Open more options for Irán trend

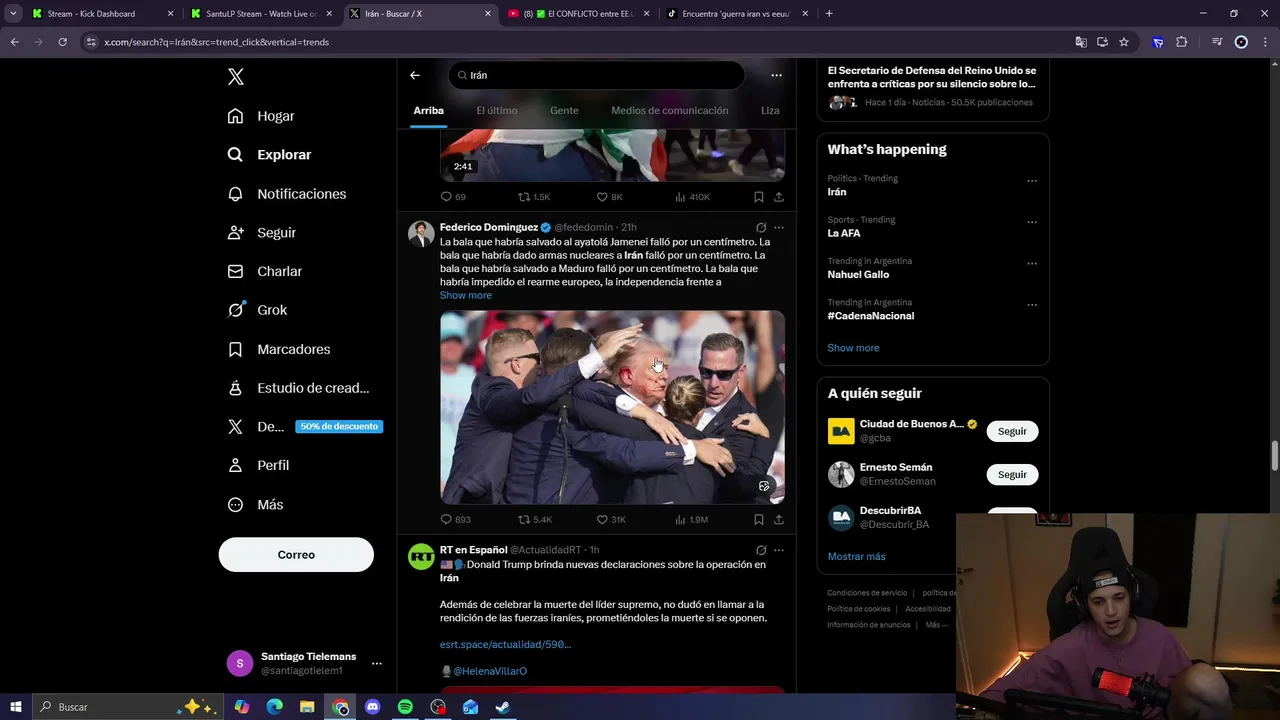pyautogui.click(x=1032, y=181)
